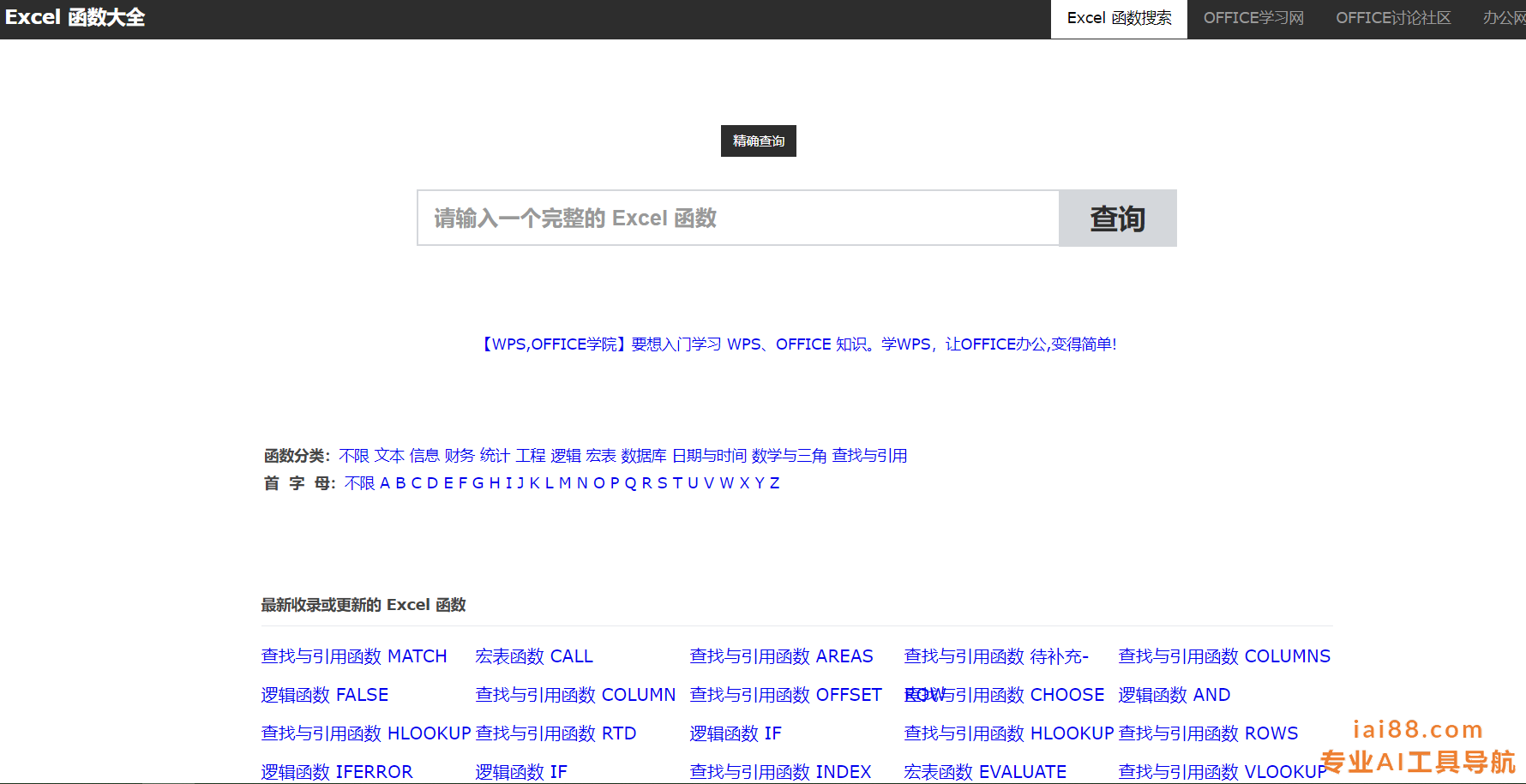This screenshot has width=1526, height=784.
Task: Open 逻辑函数 AND link
Action: (1175, 695)
